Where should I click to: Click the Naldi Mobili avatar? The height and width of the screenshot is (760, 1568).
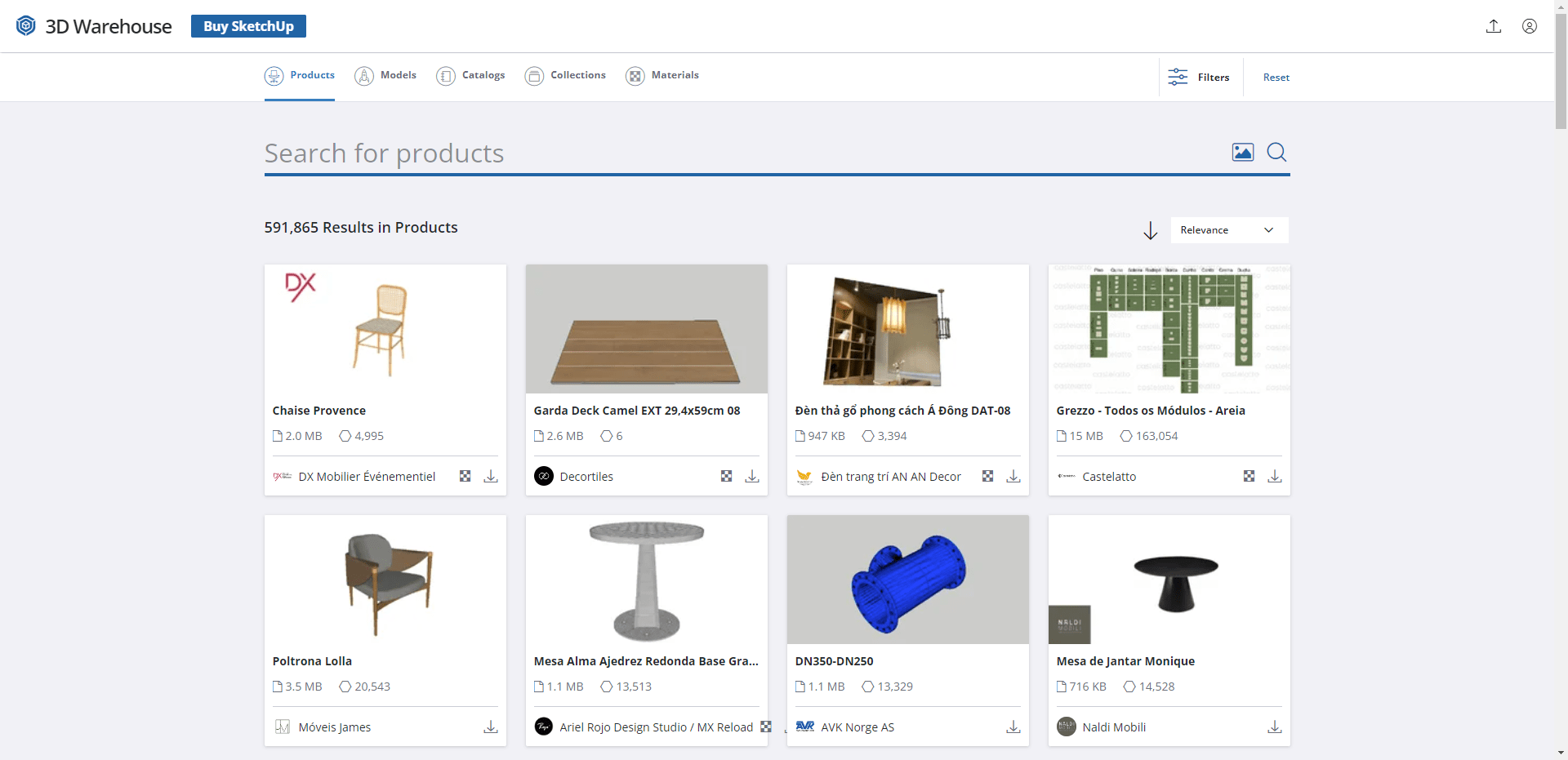click(x=1067, y=727)
